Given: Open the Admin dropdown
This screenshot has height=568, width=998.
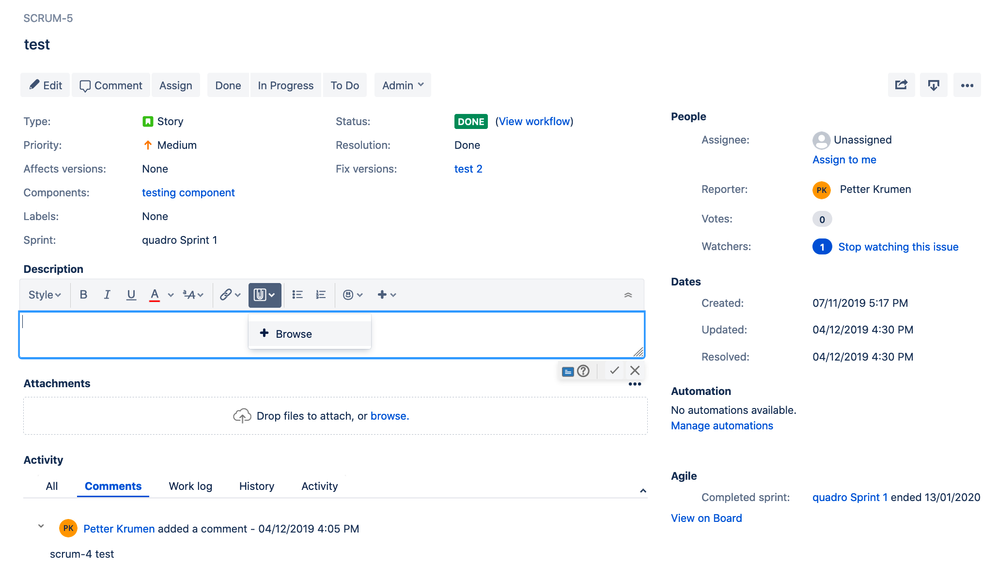Looking at the screenshot, I should [x=402, y=85].
